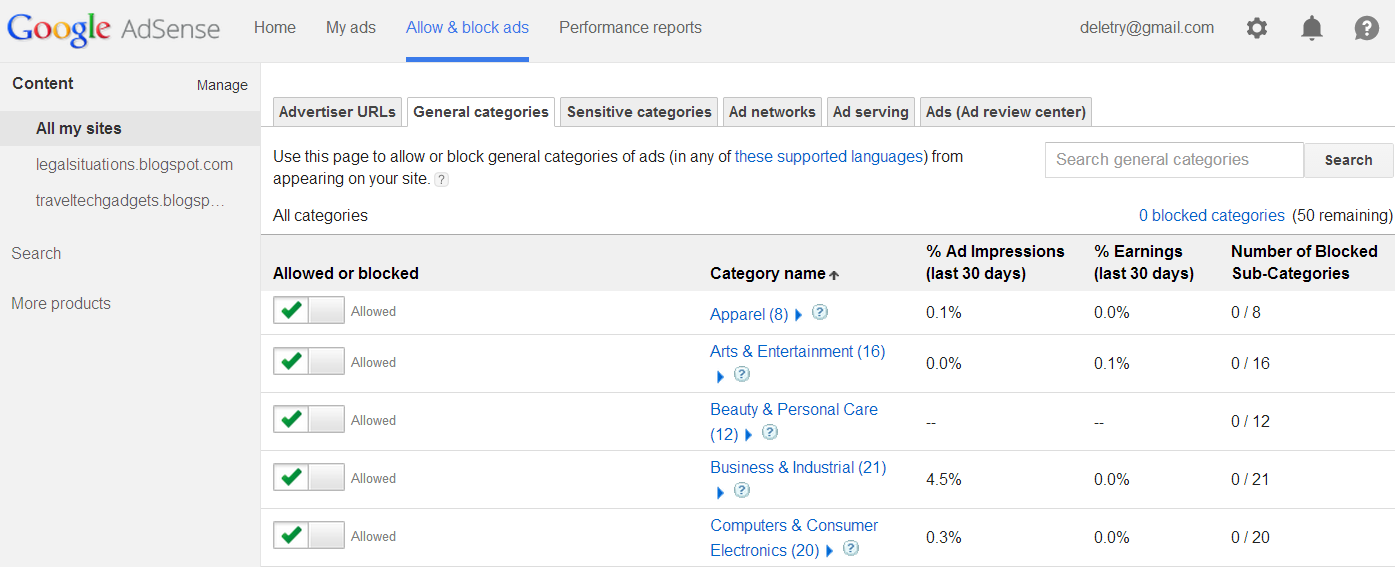The width and height of the screenshot is (1395, 567).
Task: Open the notifications bell icon
Action: click(x=1312, y=28)
